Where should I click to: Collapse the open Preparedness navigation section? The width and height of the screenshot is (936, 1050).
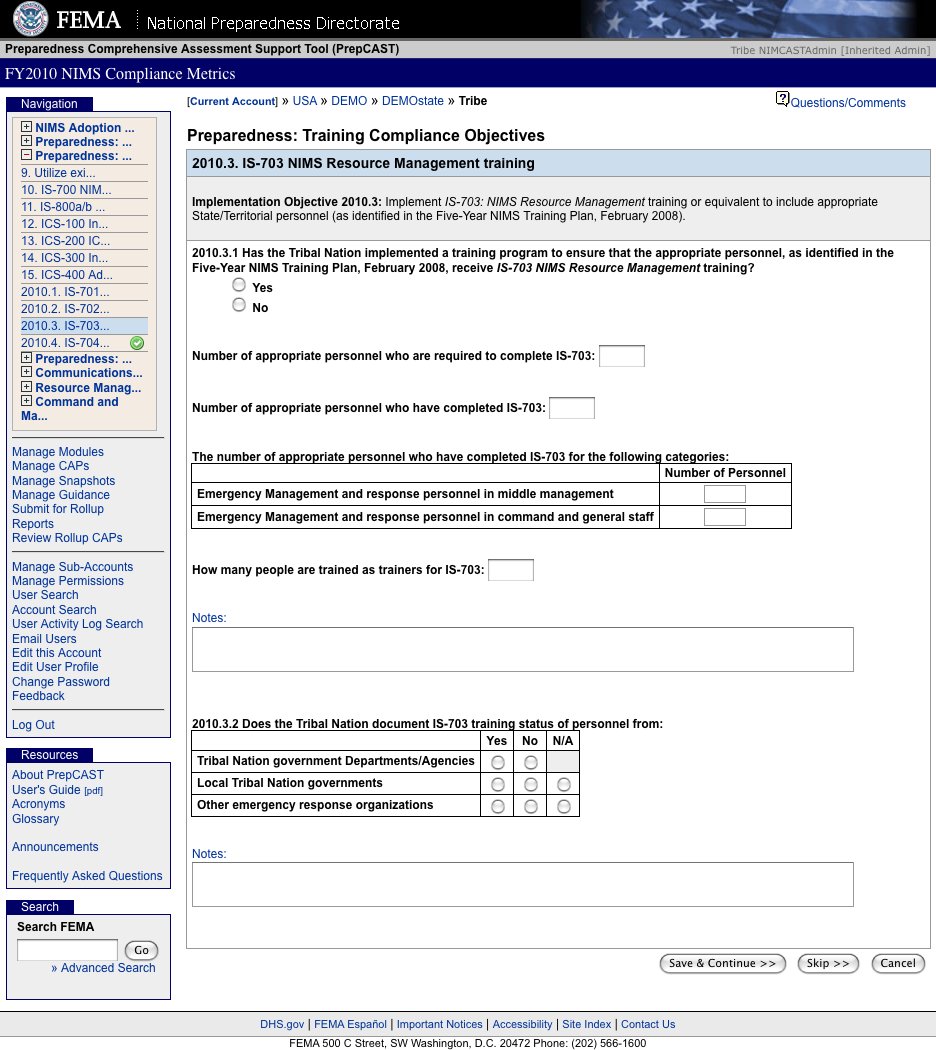(x=26, y=155)
